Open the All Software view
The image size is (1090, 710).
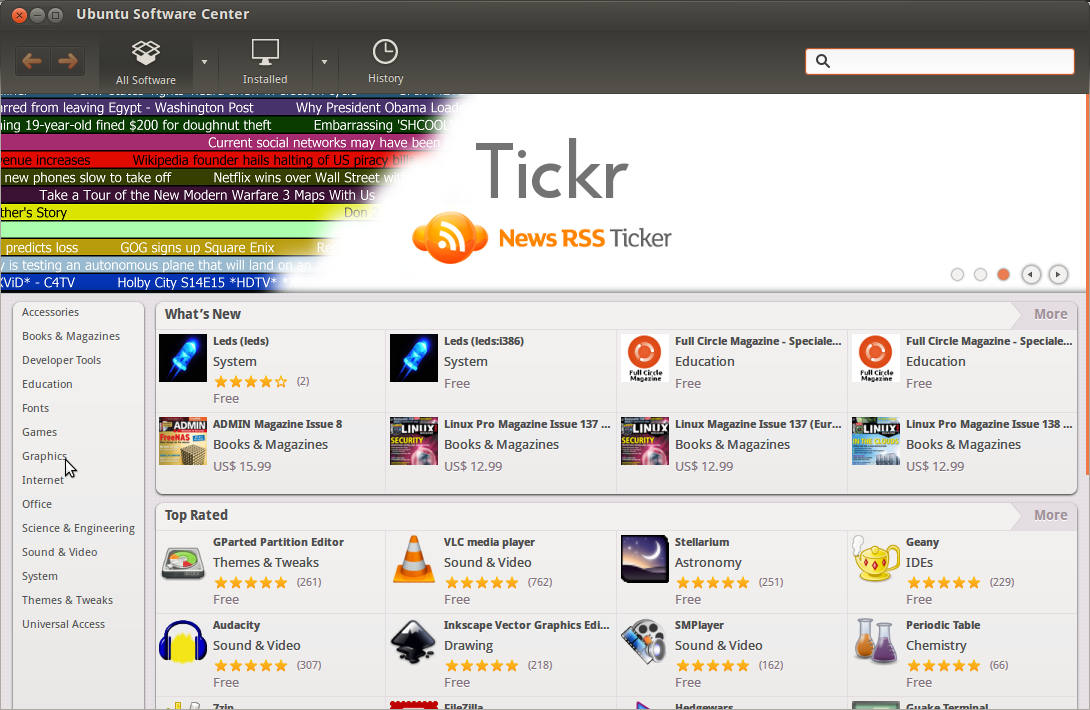coord(146,62)
